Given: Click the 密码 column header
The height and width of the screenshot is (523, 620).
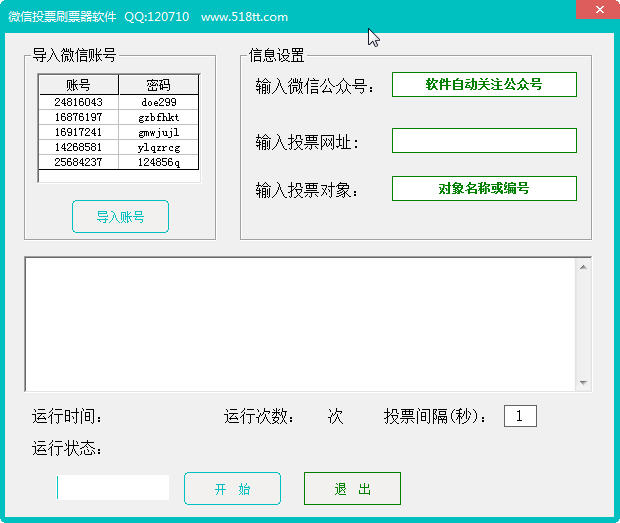Looking at the screenshot, I should (158, 85).
